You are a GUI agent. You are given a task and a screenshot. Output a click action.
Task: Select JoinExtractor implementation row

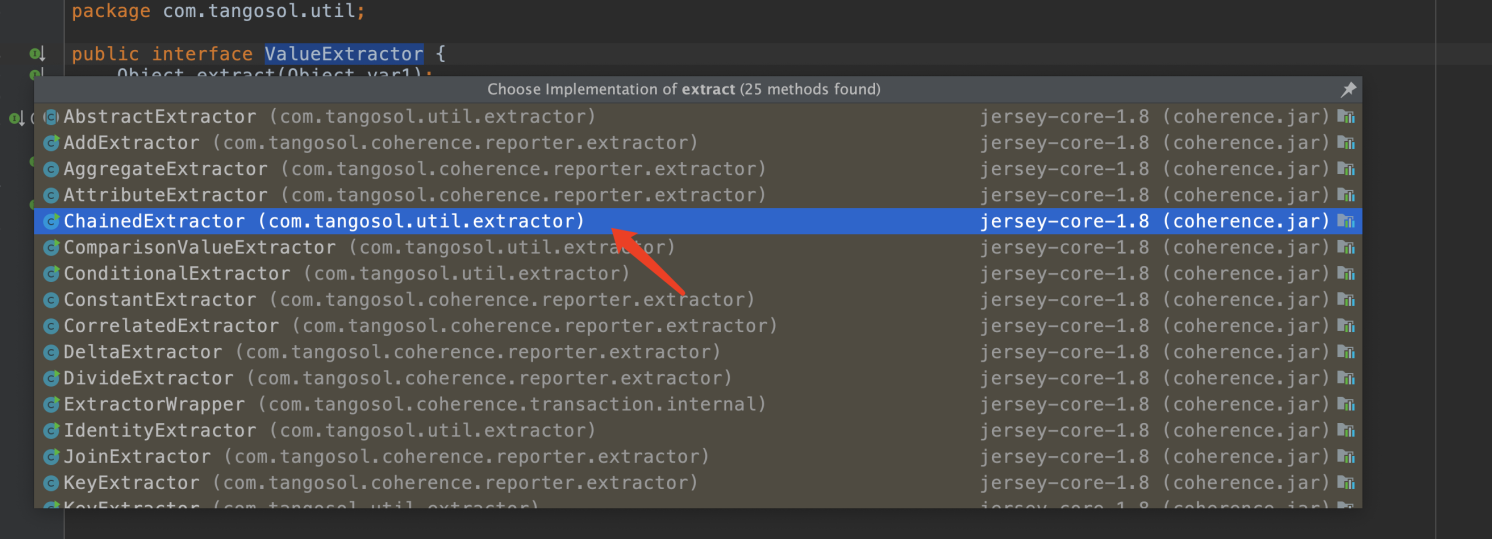coord(698,456)
